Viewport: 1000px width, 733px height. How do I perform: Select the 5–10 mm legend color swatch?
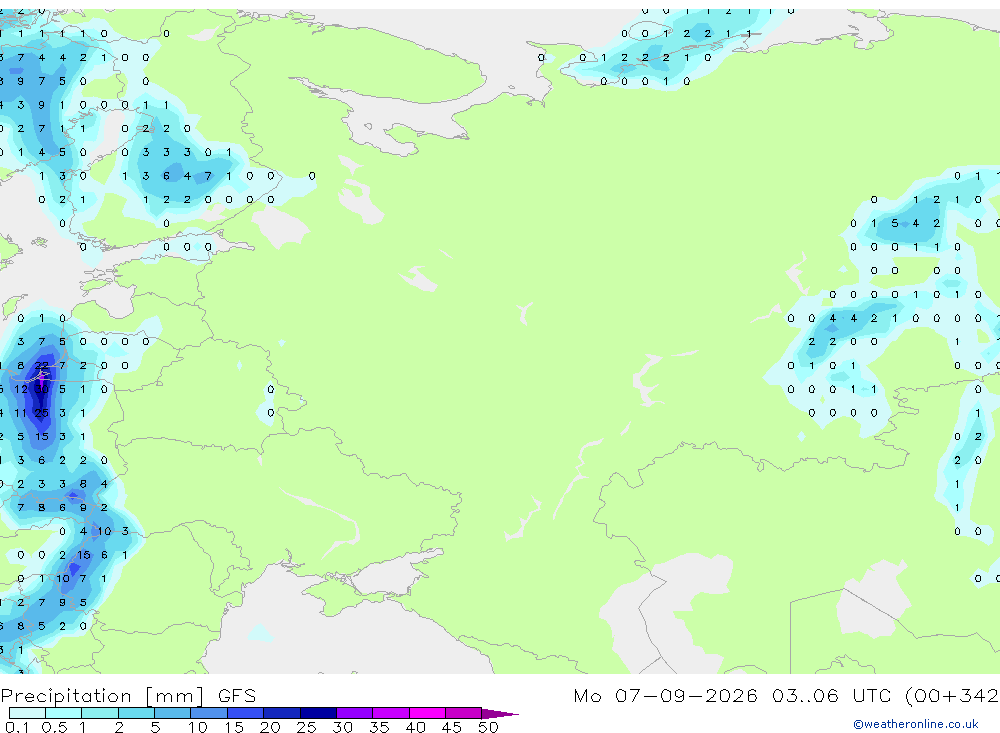pos(172,713)
